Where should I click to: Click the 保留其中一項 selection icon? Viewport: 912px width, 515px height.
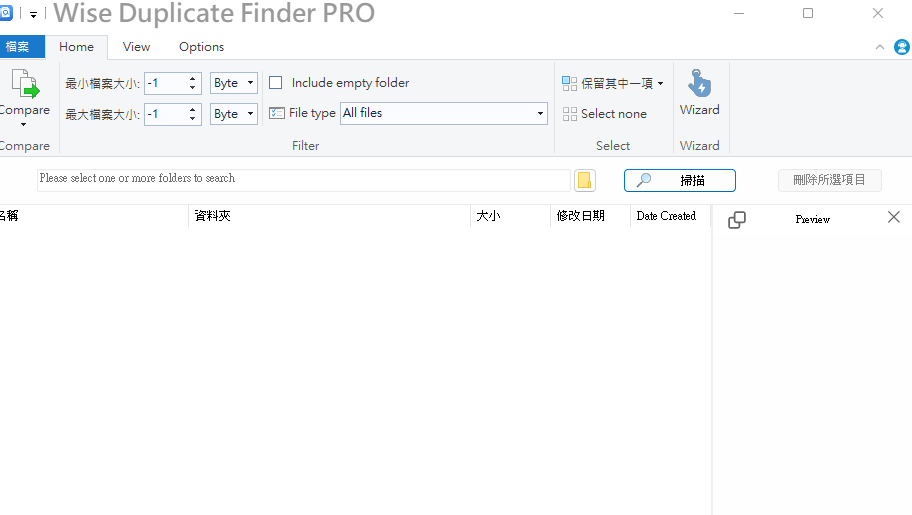(569, 84)
